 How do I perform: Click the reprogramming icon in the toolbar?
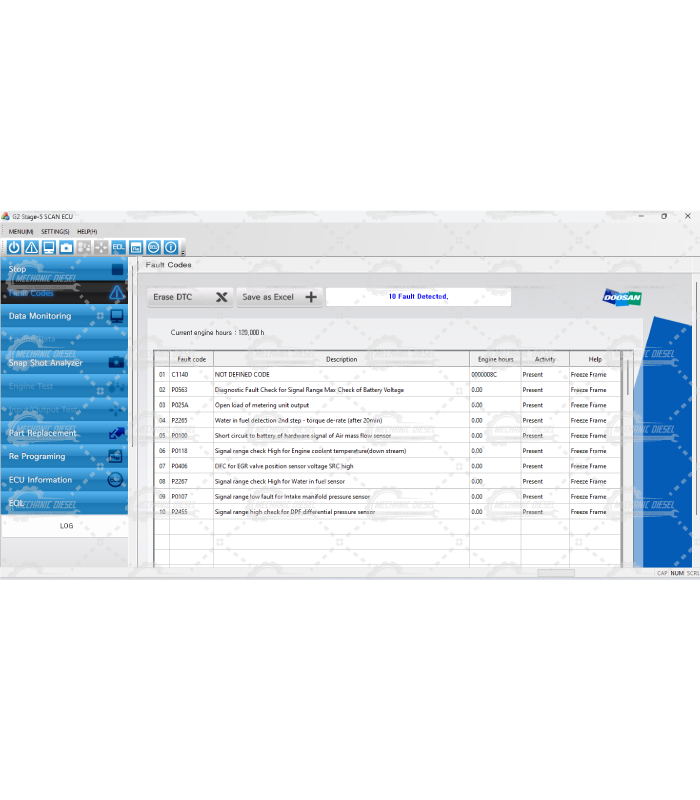coord(136,247)
